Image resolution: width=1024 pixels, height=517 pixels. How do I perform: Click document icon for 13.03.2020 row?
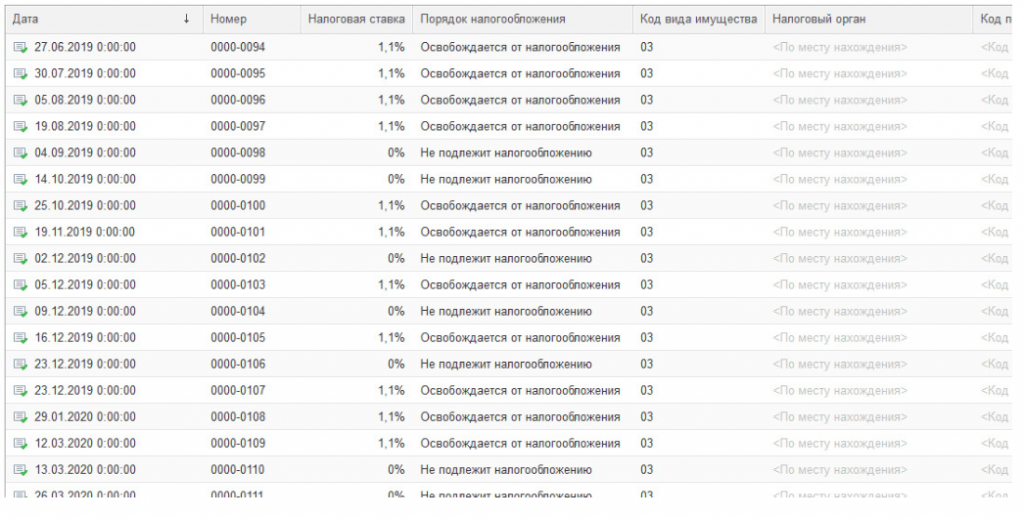point(21,470)
